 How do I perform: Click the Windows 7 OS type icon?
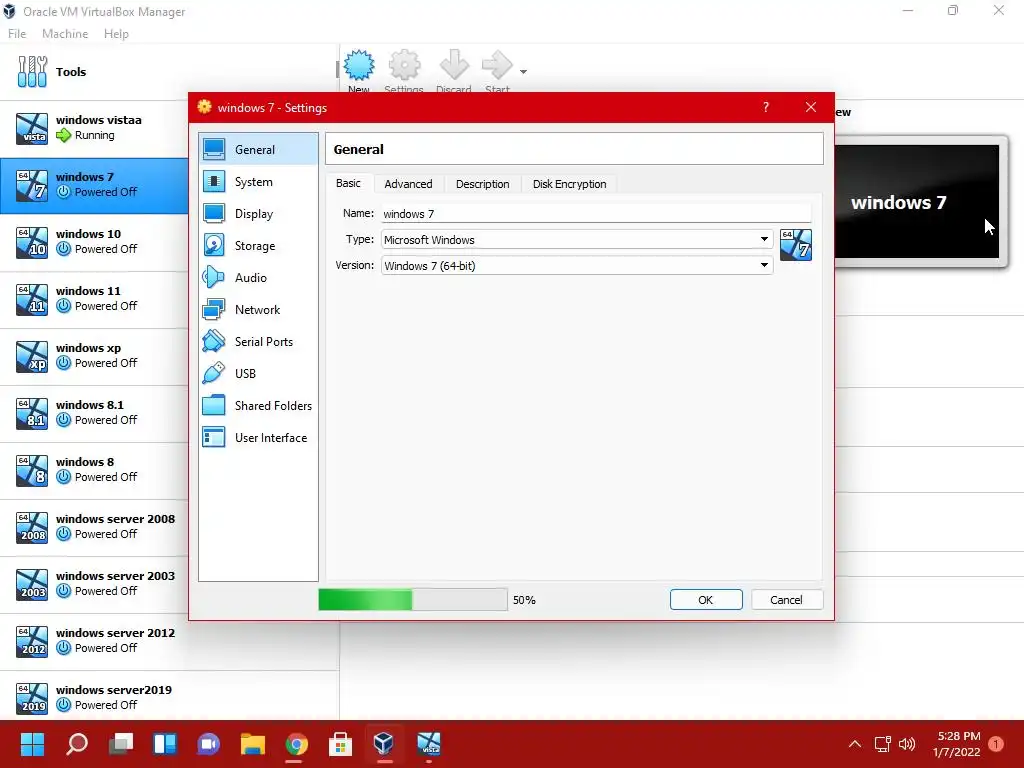pos(796,245)
